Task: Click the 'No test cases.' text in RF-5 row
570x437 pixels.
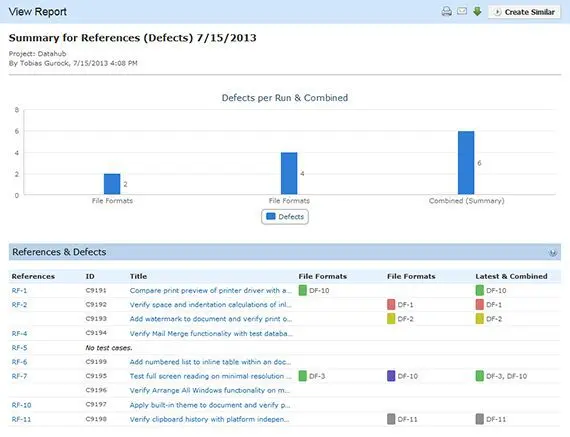Action: pos(109,348)
